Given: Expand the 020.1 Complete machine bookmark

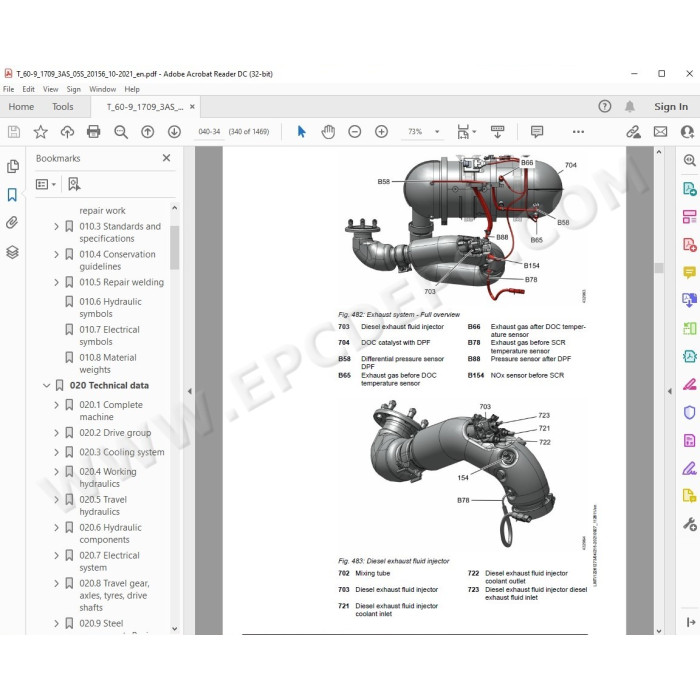Looking at the screenshot, I should click(56, 405).
